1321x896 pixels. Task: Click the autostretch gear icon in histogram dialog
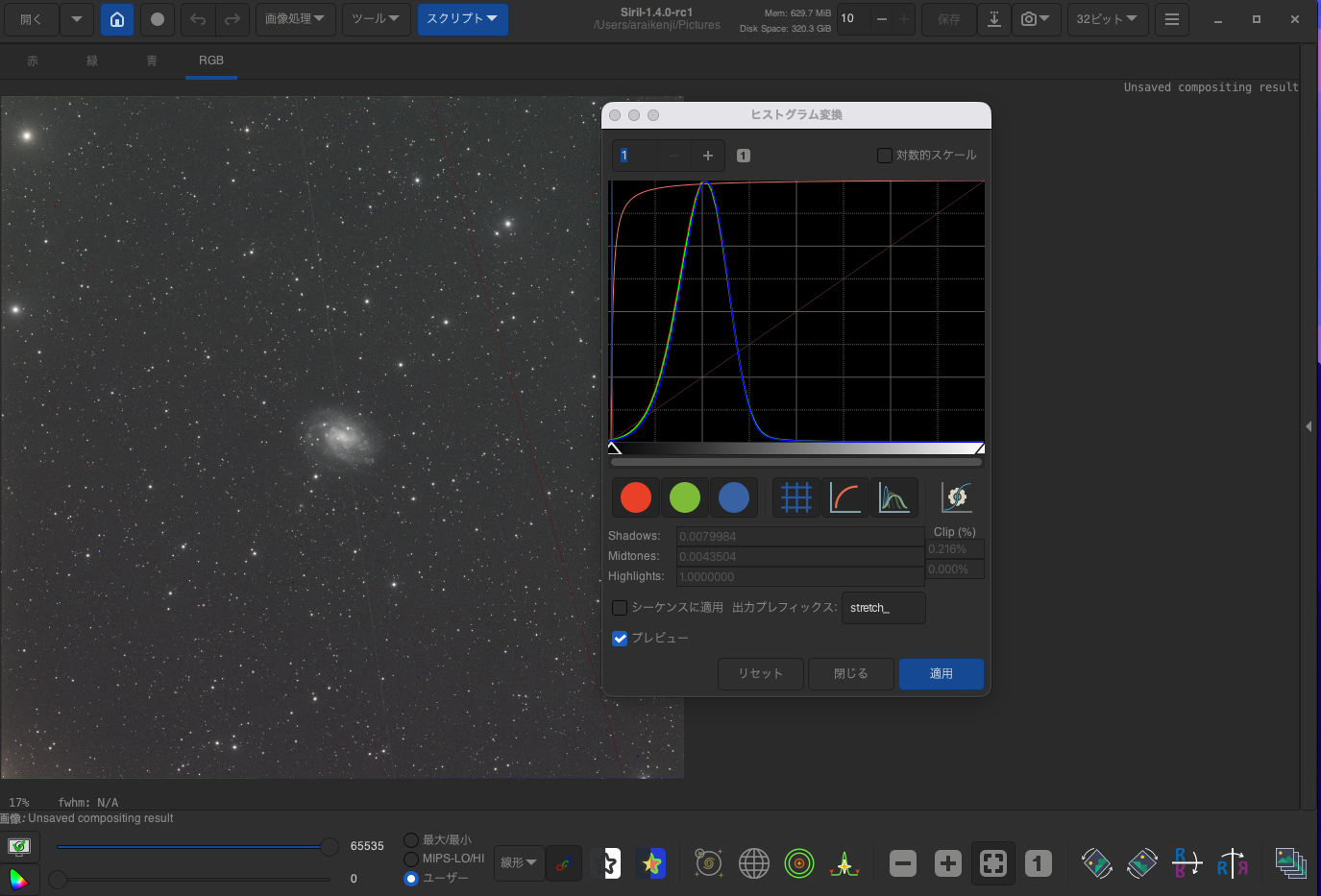[x=956, y=497]
